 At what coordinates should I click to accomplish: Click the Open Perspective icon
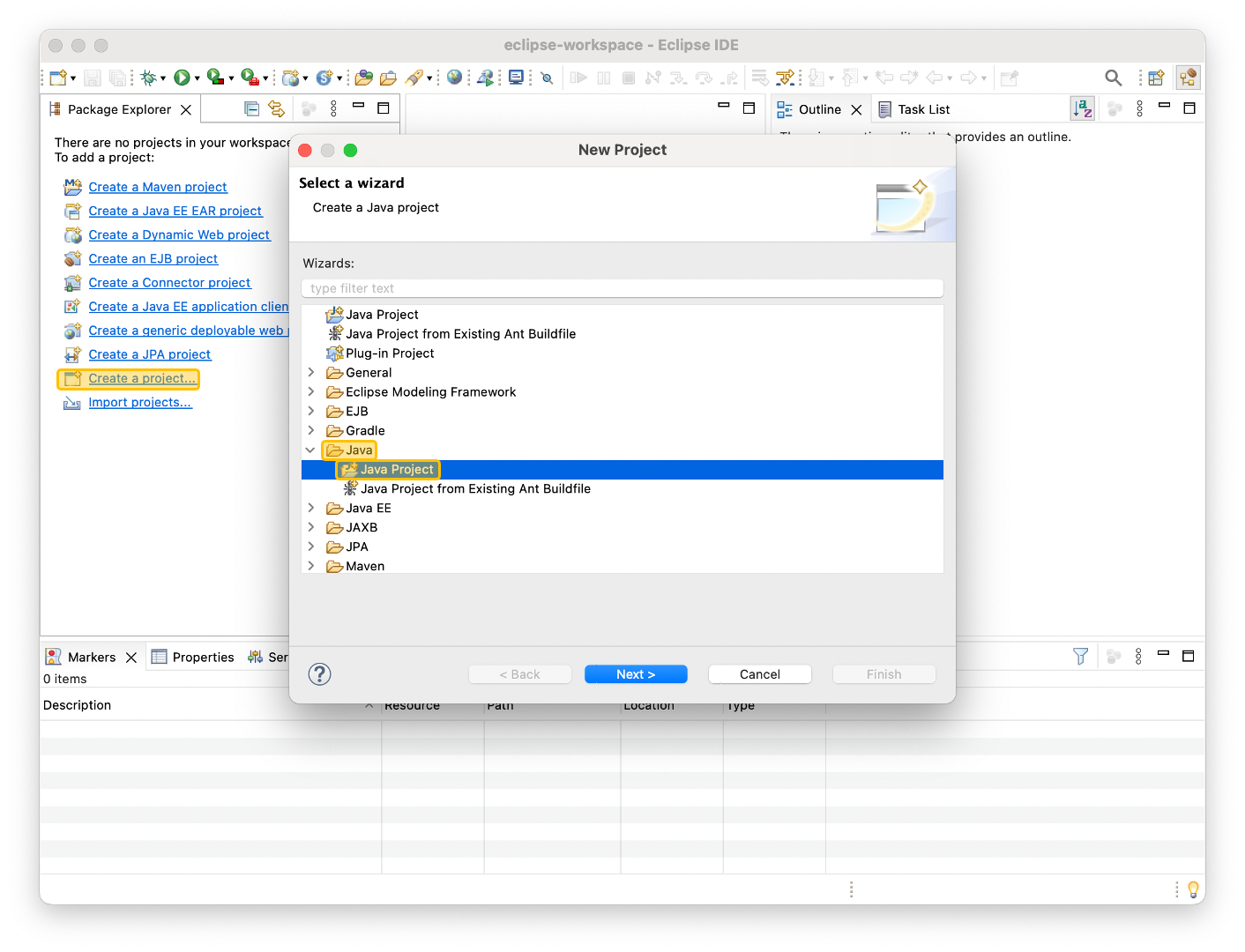(x=1156, y=78)
